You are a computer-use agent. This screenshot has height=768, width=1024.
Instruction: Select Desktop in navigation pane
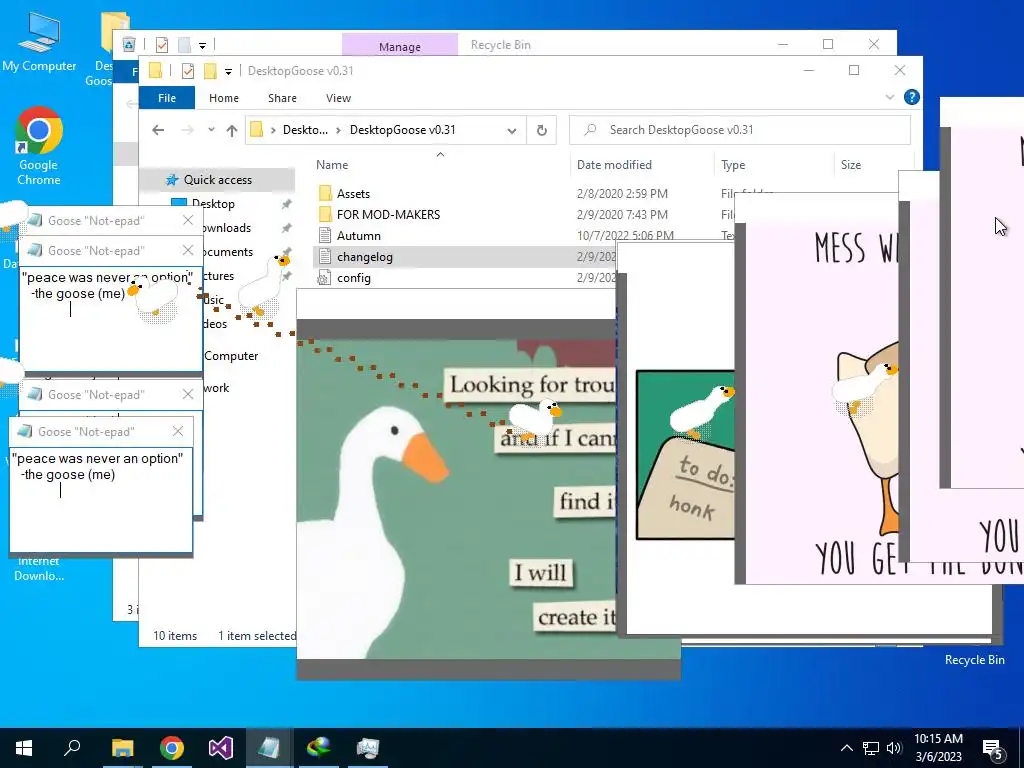click(x=213, y=204)
